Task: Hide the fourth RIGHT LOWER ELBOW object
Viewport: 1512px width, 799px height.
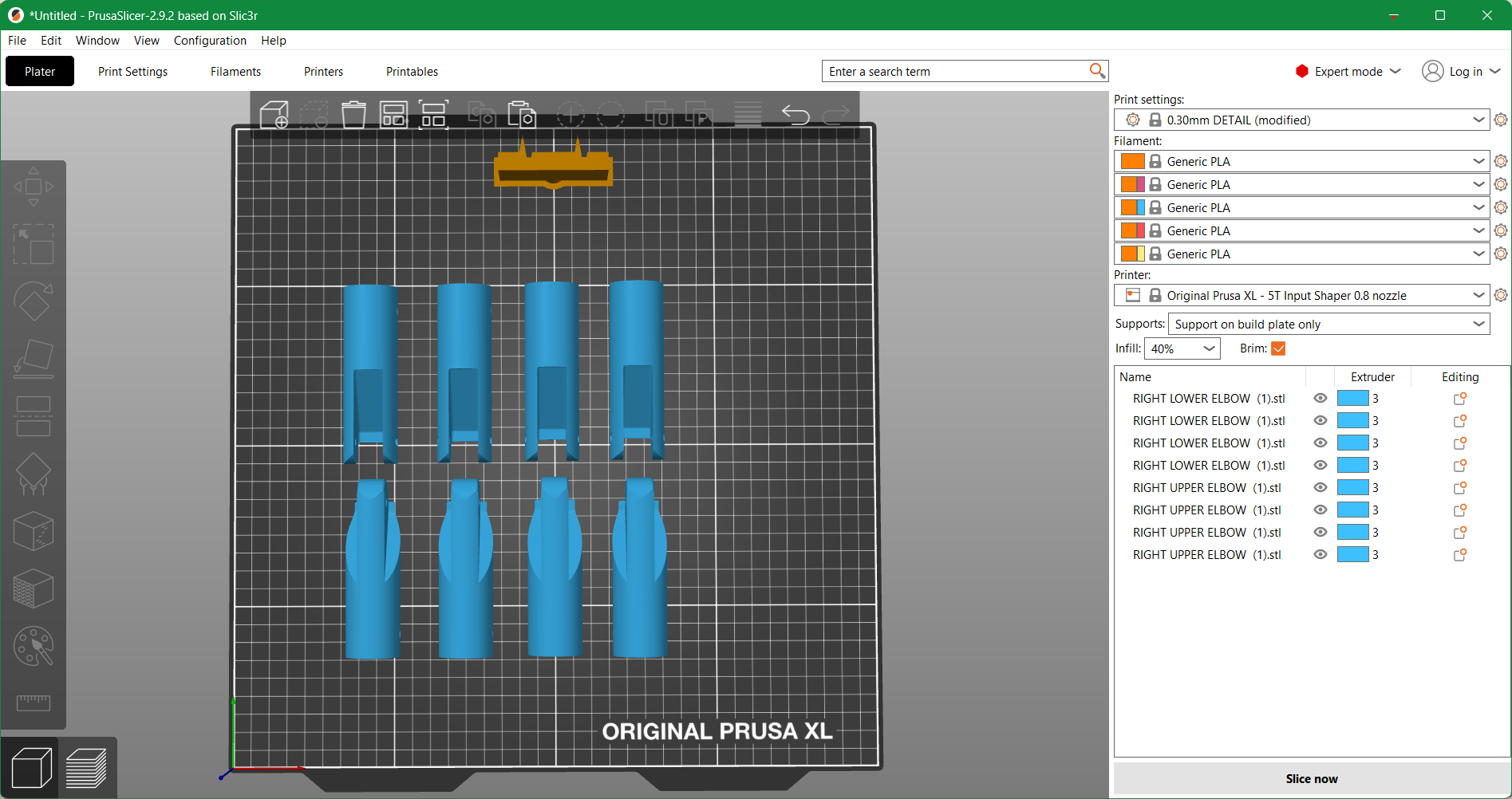Action: tap(1321, 466)
